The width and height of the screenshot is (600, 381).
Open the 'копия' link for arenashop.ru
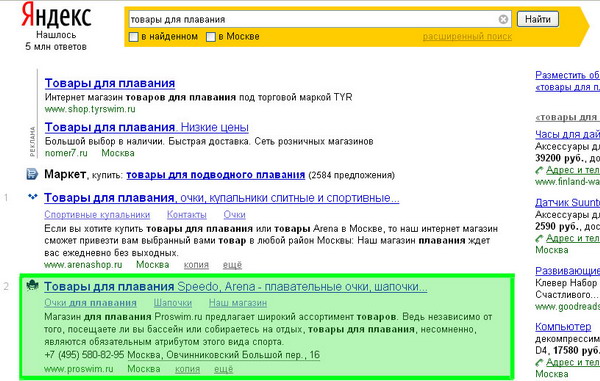click(196, 265)
